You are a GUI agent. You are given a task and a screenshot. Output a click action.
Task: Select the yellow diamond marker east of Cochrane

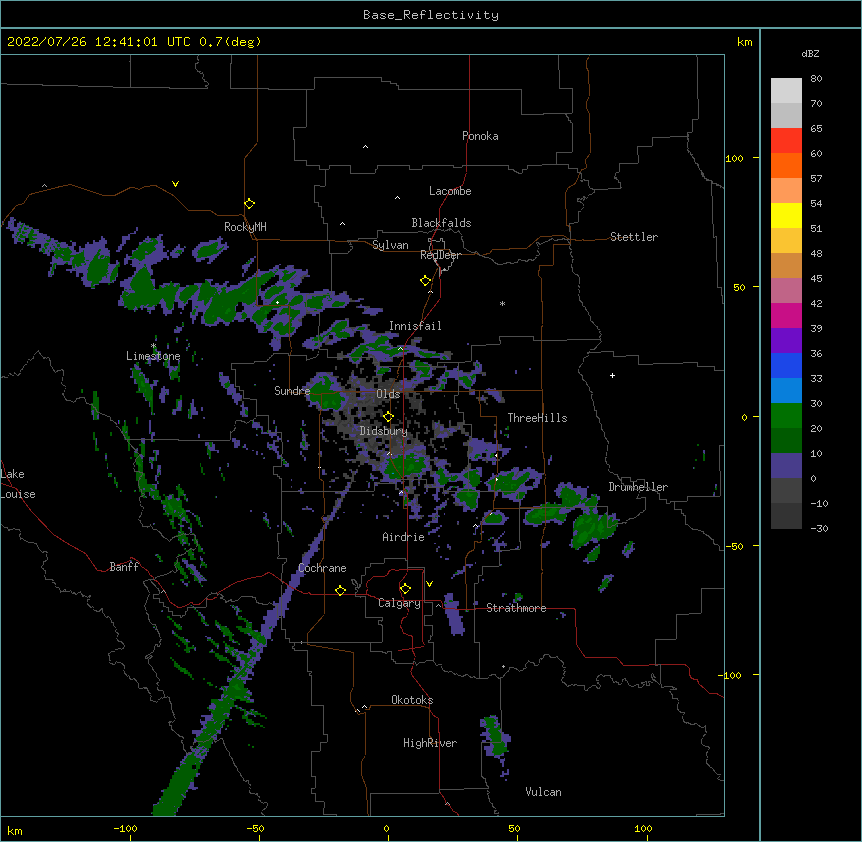340,590
